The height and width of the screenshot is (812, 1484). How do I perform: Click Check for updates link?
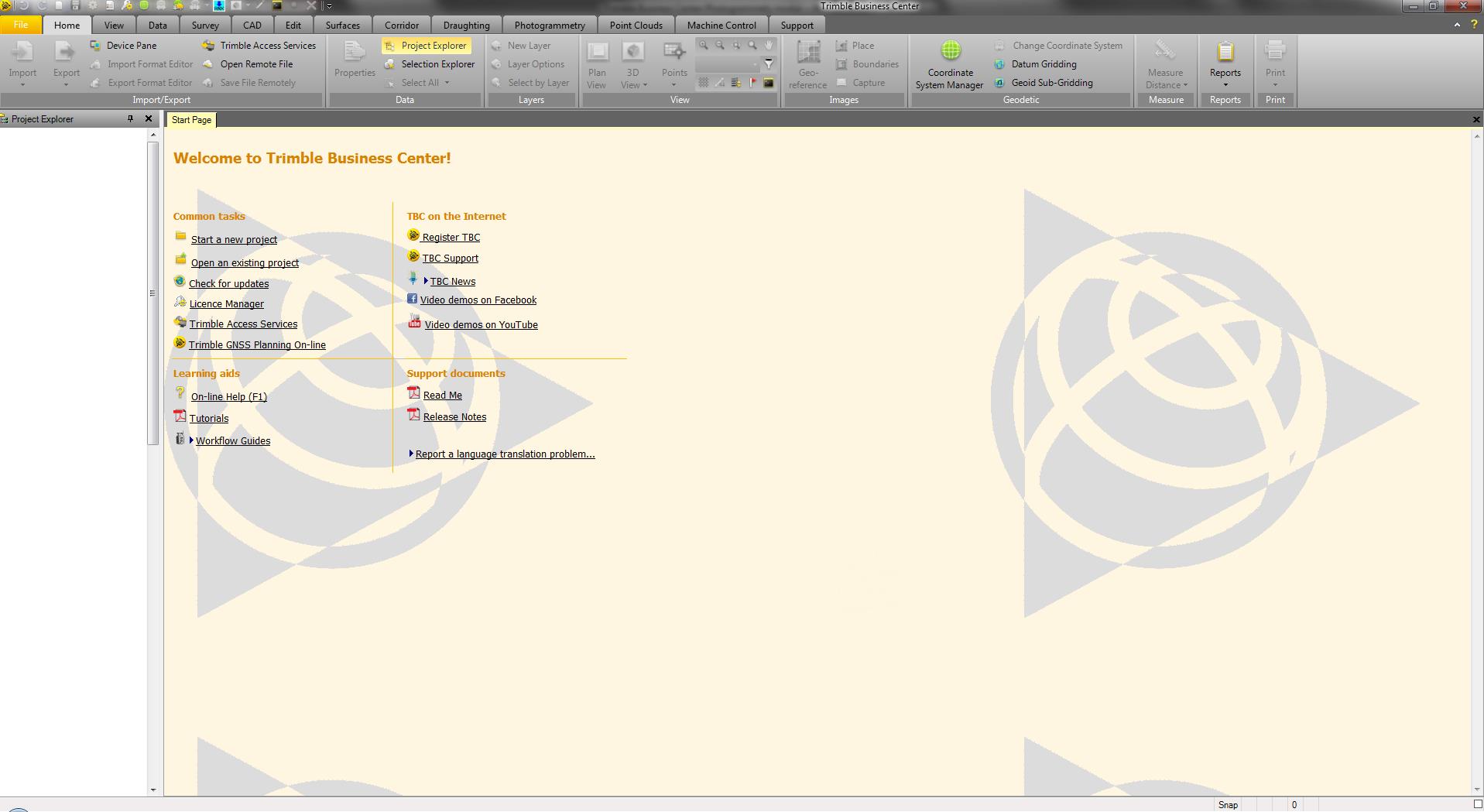228,284
